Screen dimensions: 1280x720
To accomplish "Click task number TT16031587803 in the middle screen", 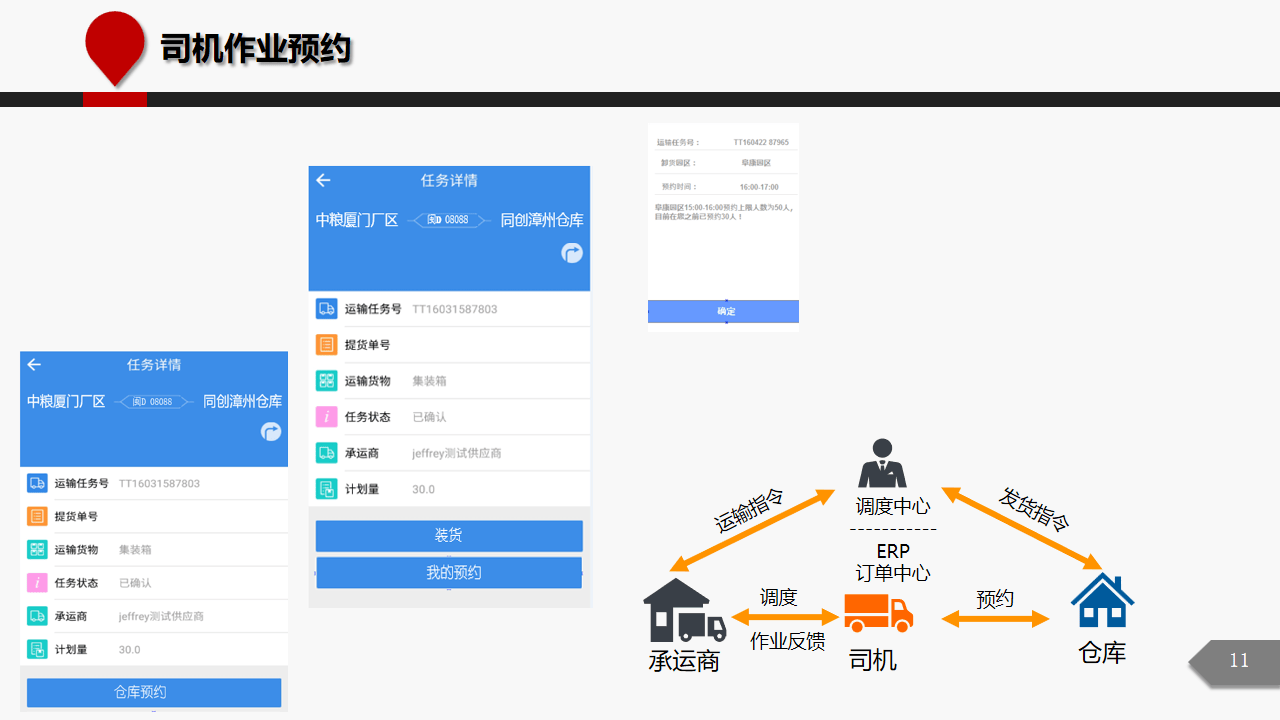I will (454, 309).
